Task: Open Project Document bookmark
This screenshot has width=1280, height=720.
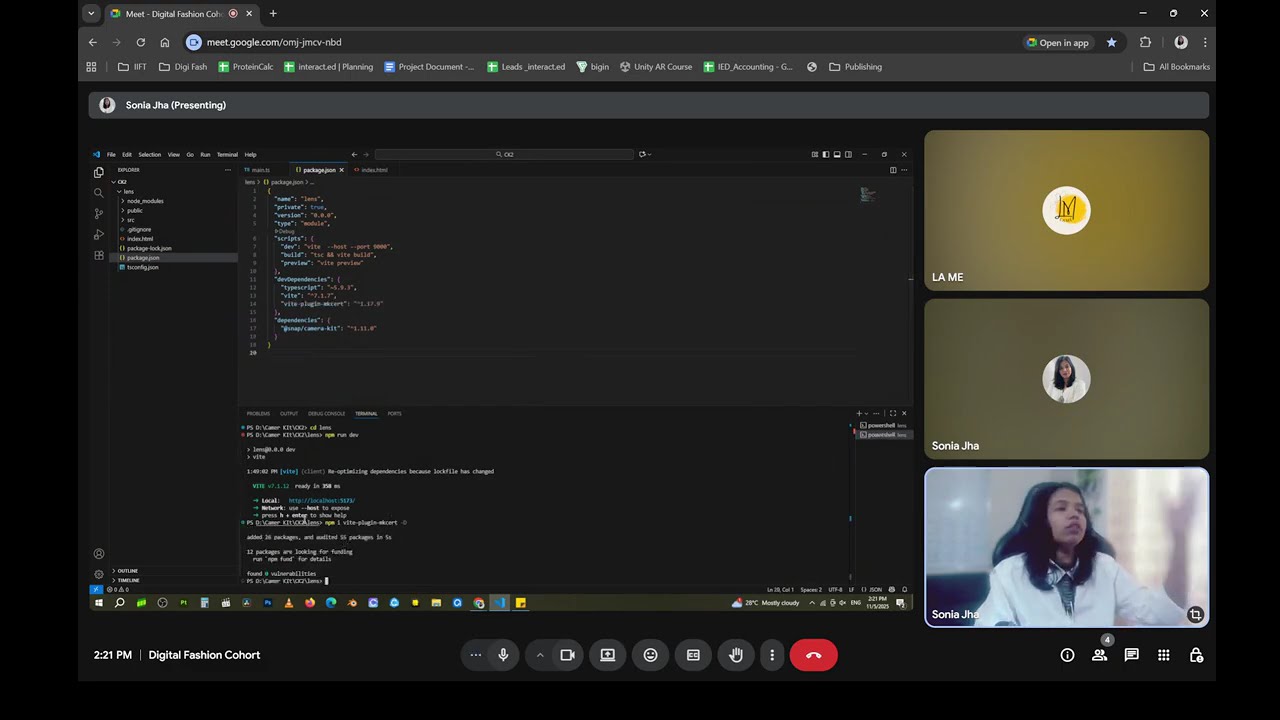Action: (x=429, y=67)
